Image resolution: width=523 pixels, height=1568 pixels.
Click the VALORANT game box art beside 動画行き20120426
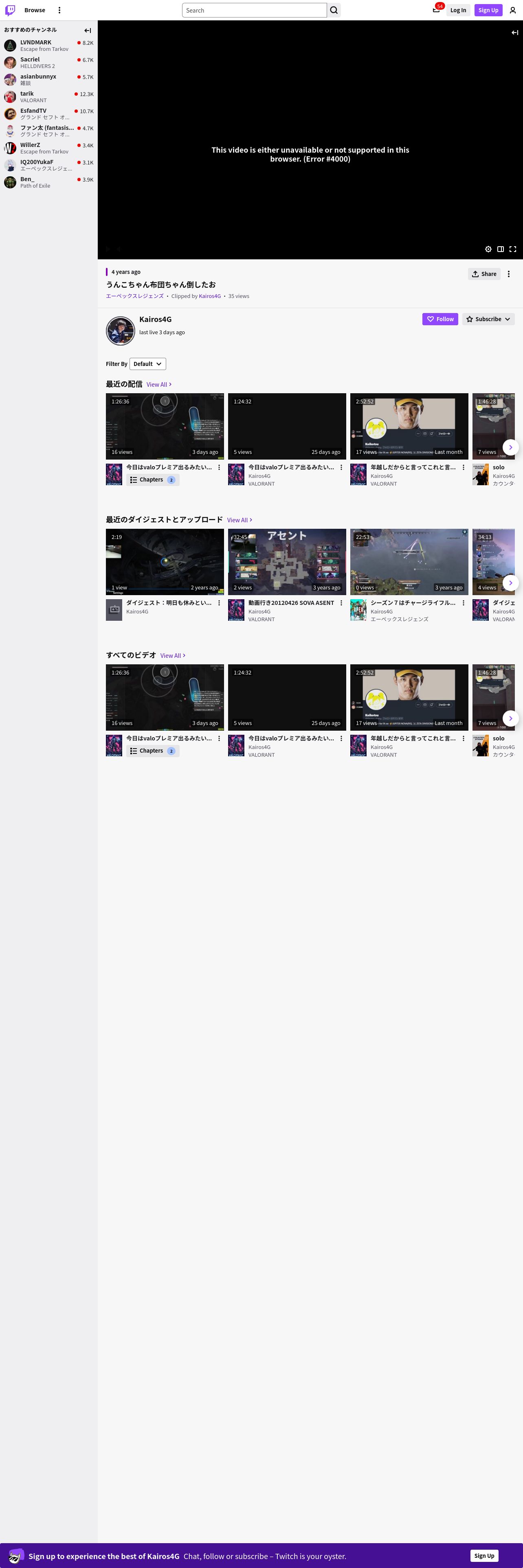236,610
